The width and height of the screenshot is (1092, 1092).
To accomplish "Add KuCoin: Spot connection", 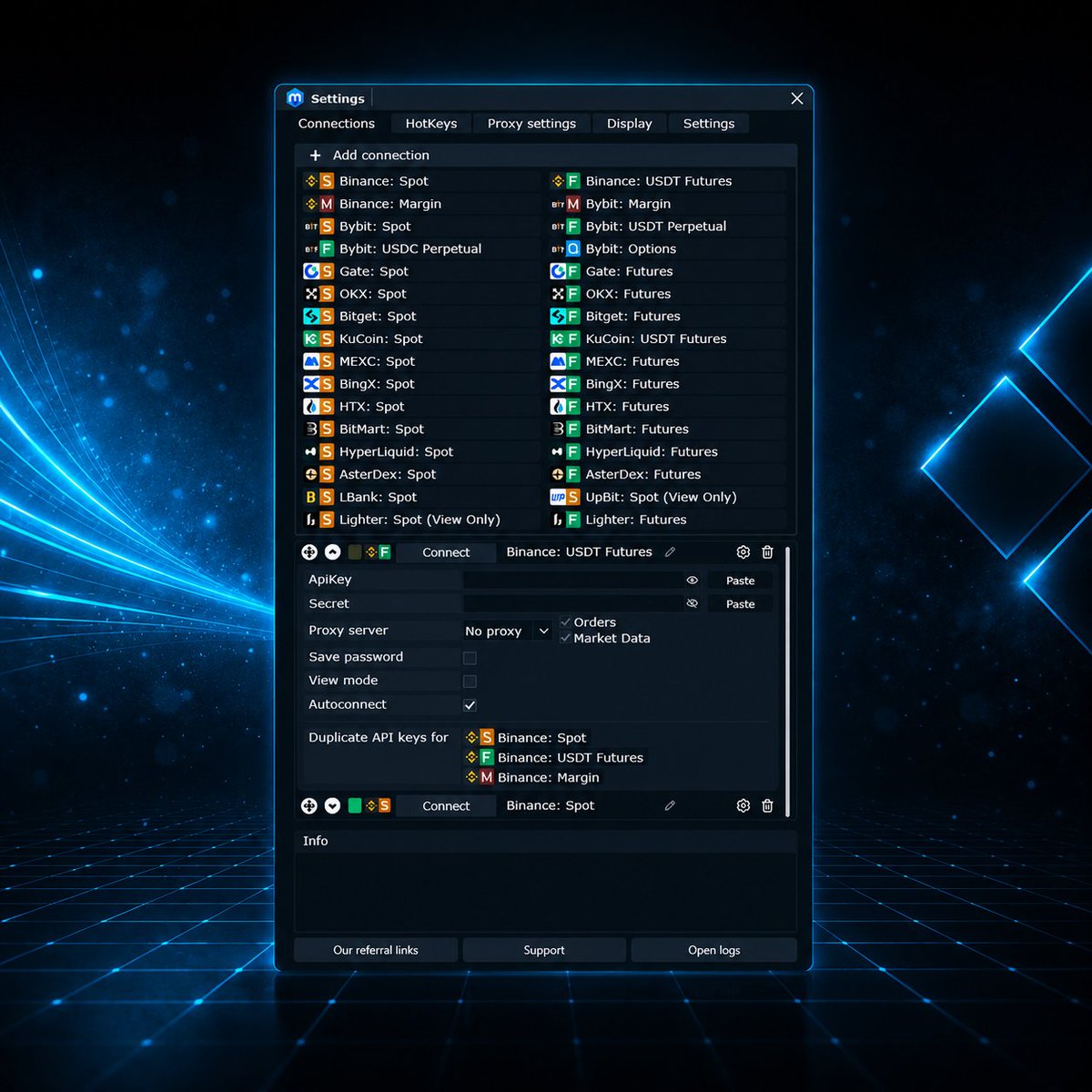I will pyautogui.click(x=420, y=339).
